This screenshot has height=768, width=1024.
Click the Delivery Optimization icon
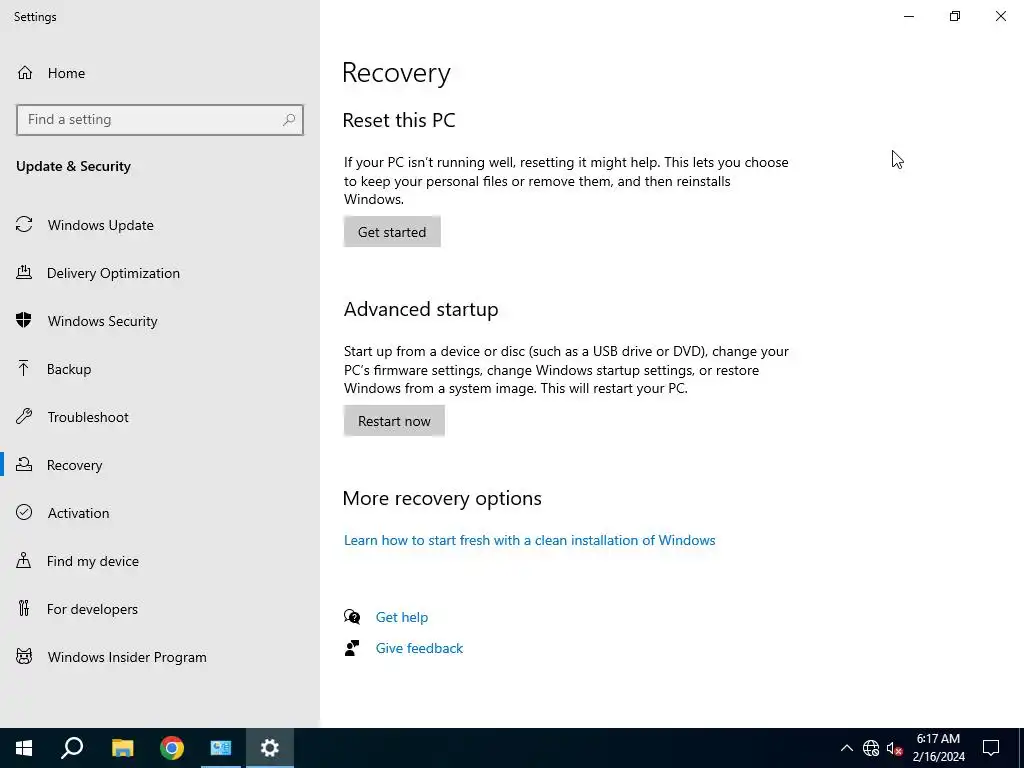[x=24, y=272]
